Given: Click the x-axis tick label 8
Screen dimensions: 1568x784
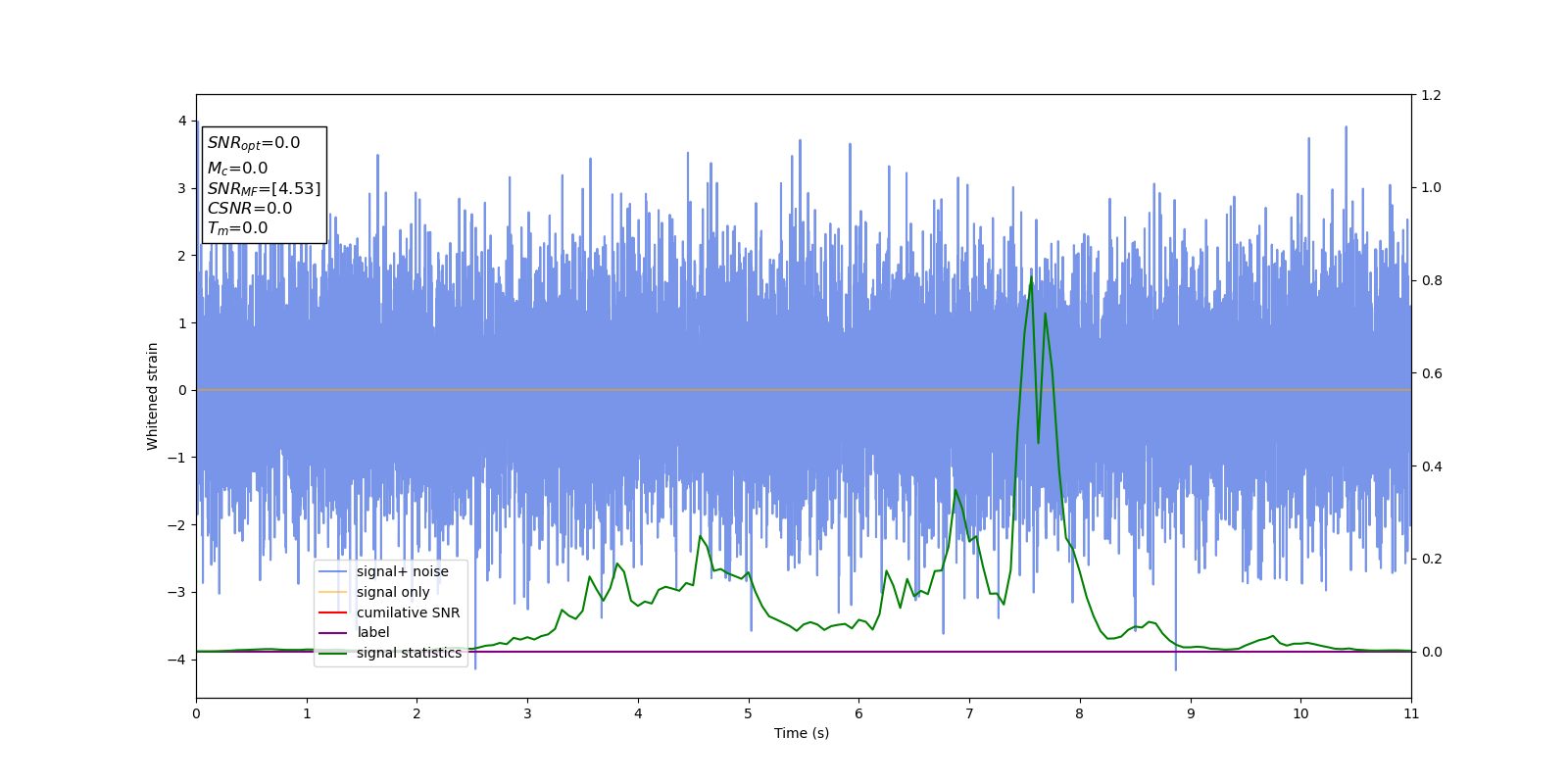Looking at the screenshot, I should [1080, 713].
